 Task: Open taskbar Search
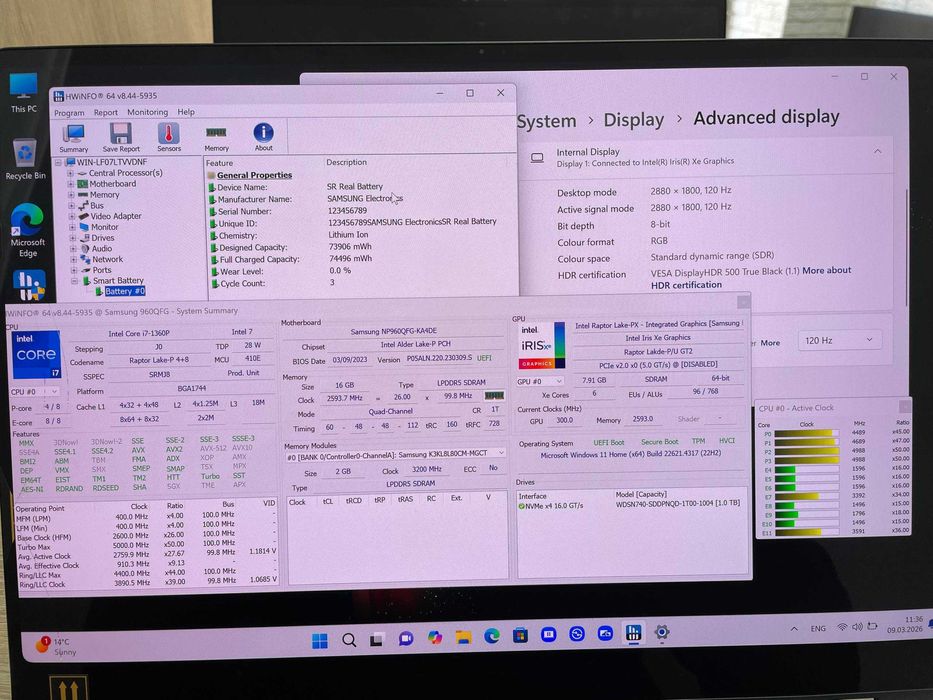[349, 640]
